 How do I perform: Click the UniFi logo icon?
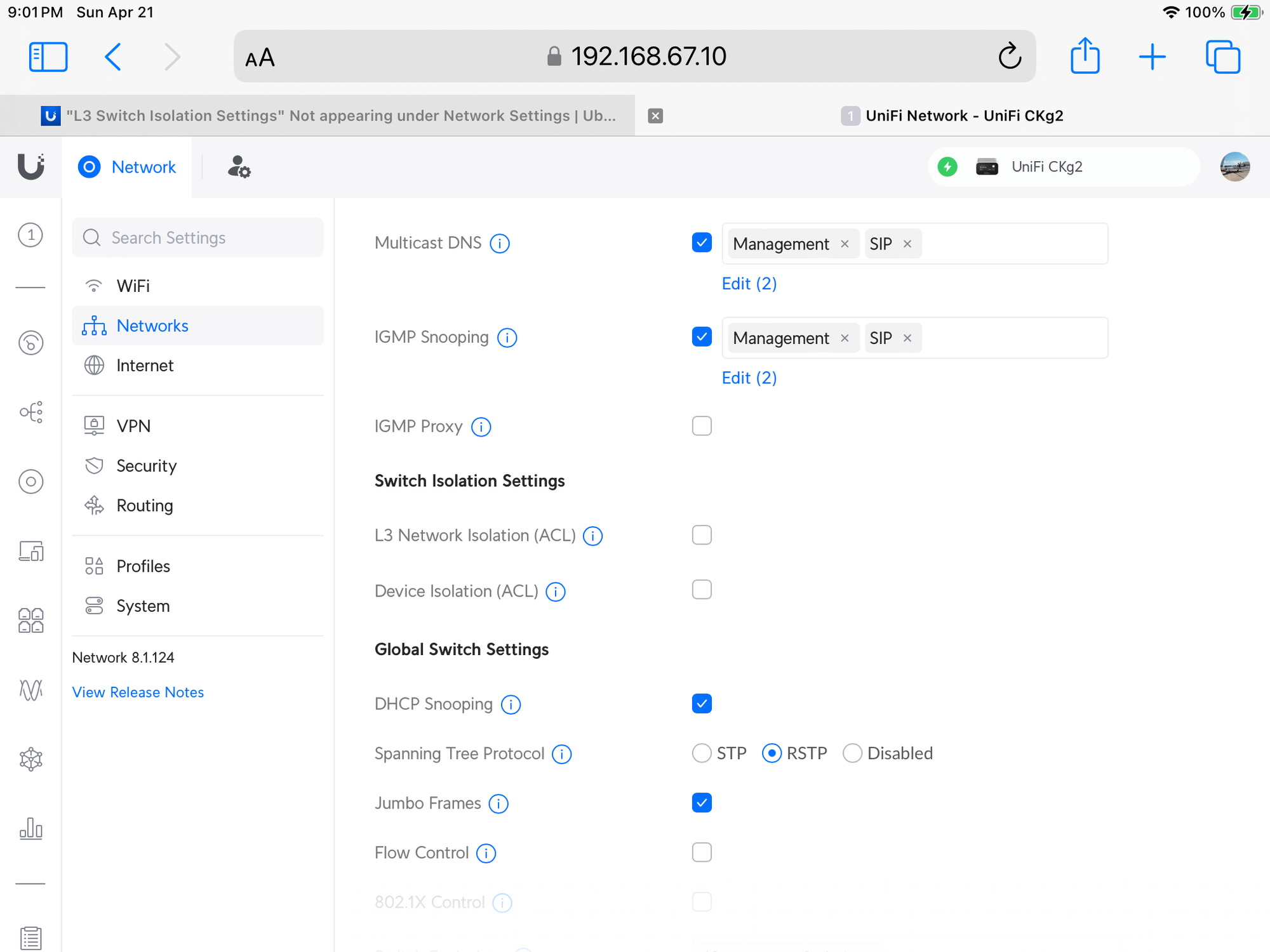click(30, 167)
